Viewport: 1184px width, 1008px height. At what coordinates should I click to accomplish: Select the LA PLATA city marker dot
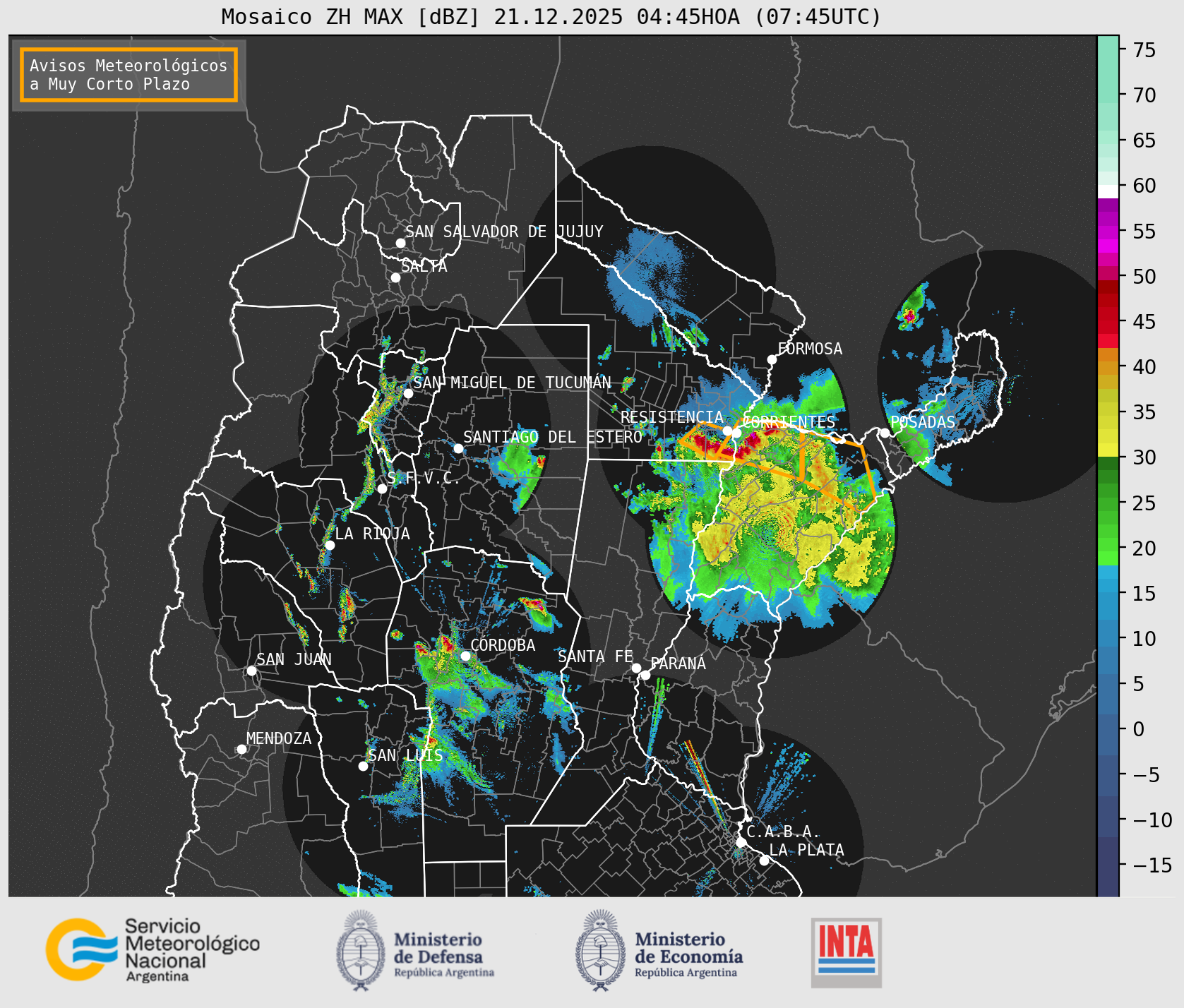tap(764, 860)
